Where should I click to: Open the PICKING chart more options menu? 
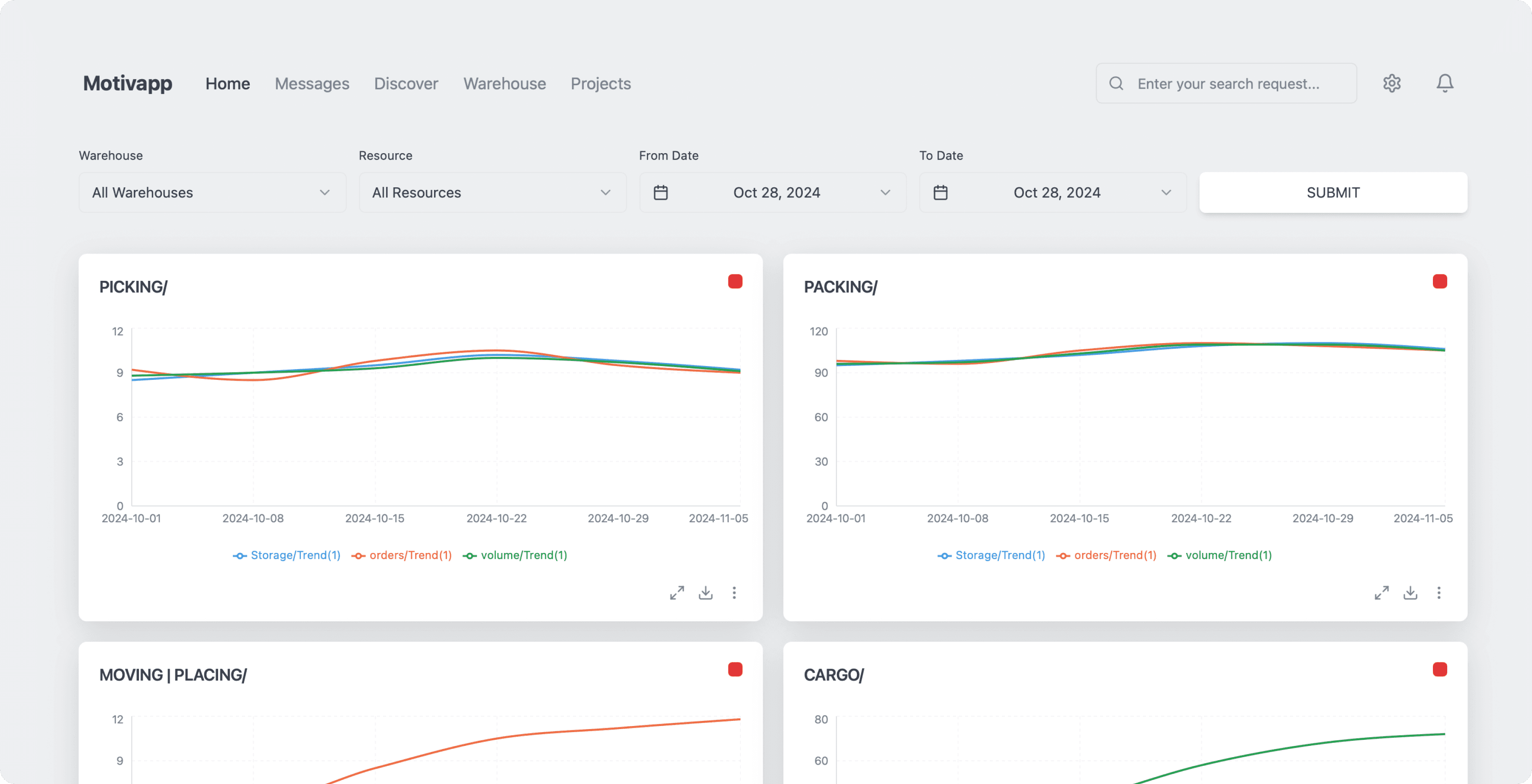[734, 593]
